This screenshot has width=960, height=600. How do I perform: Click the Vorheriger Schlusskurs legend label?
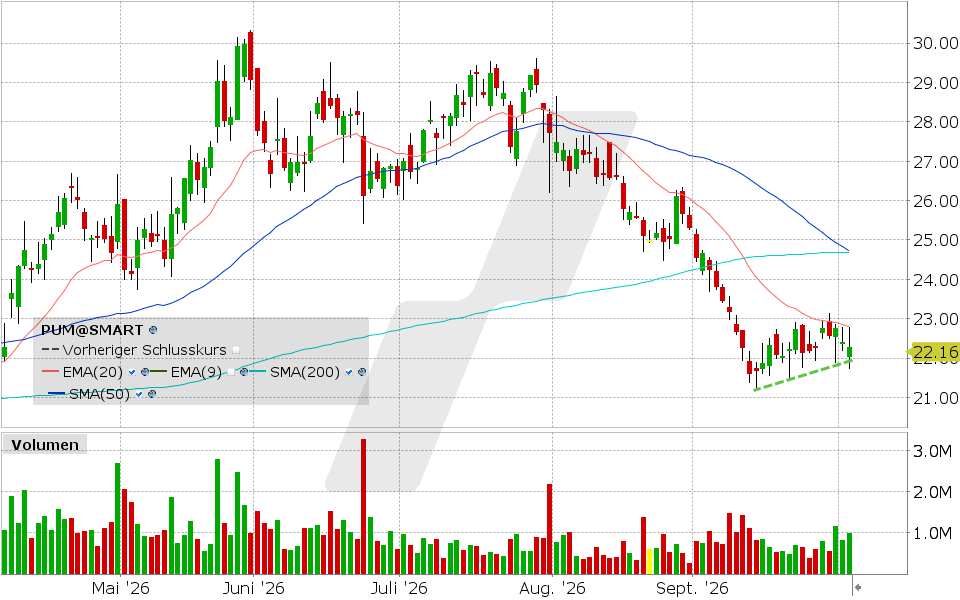click(144, 350)
